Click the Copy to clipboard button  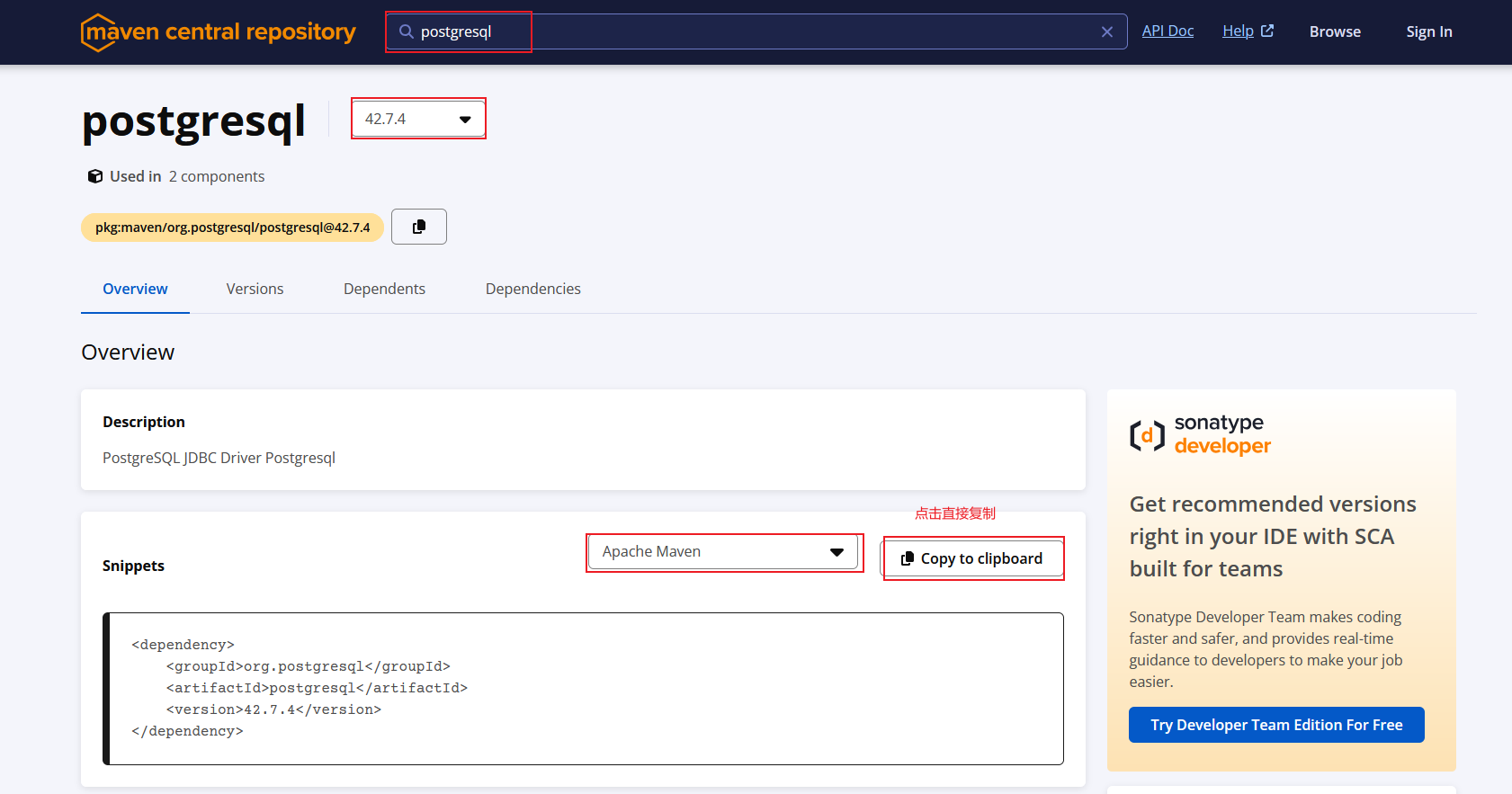tap(972, 558)
